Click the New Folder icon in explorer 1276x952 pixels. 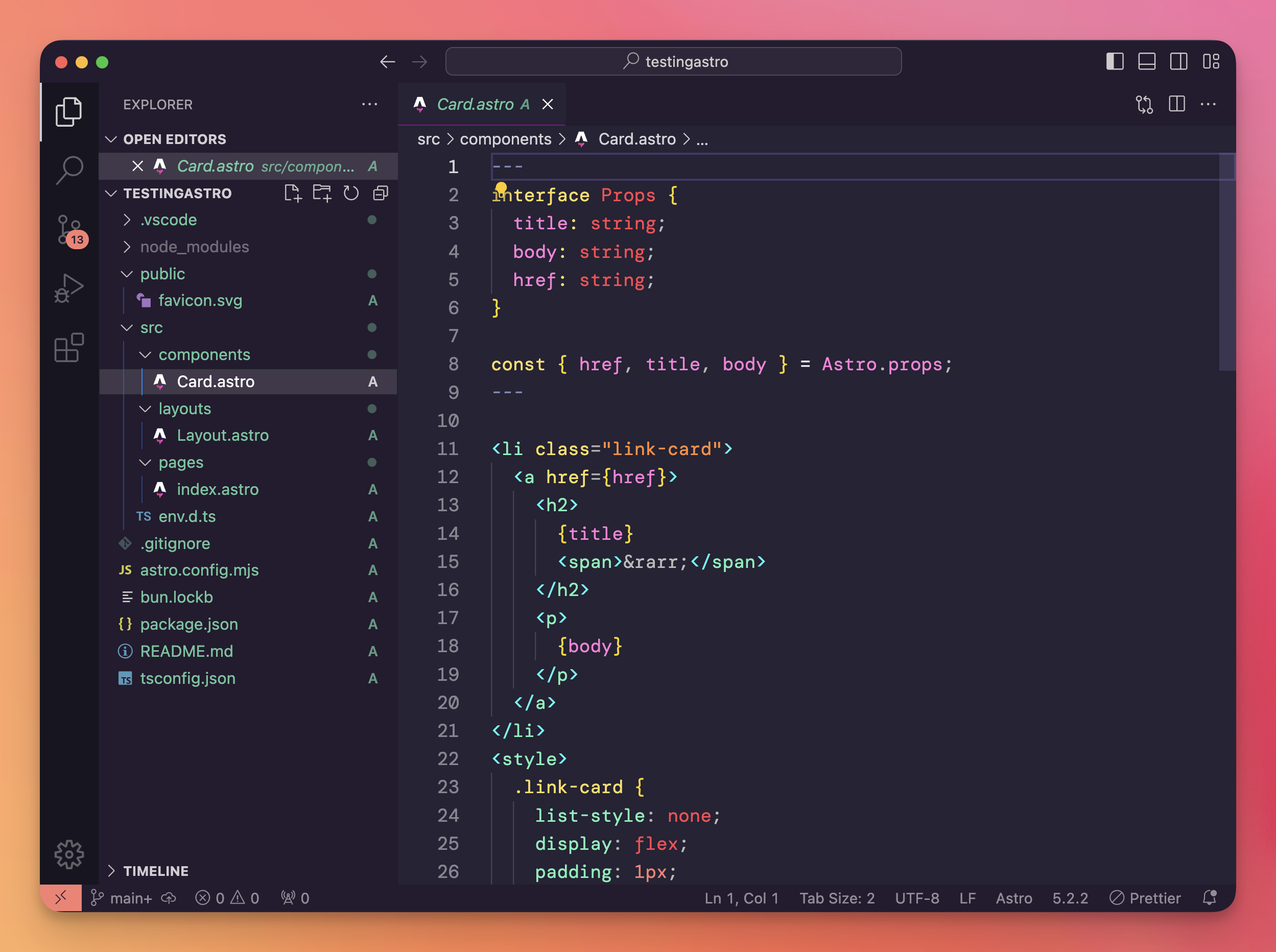coord(322,194)
